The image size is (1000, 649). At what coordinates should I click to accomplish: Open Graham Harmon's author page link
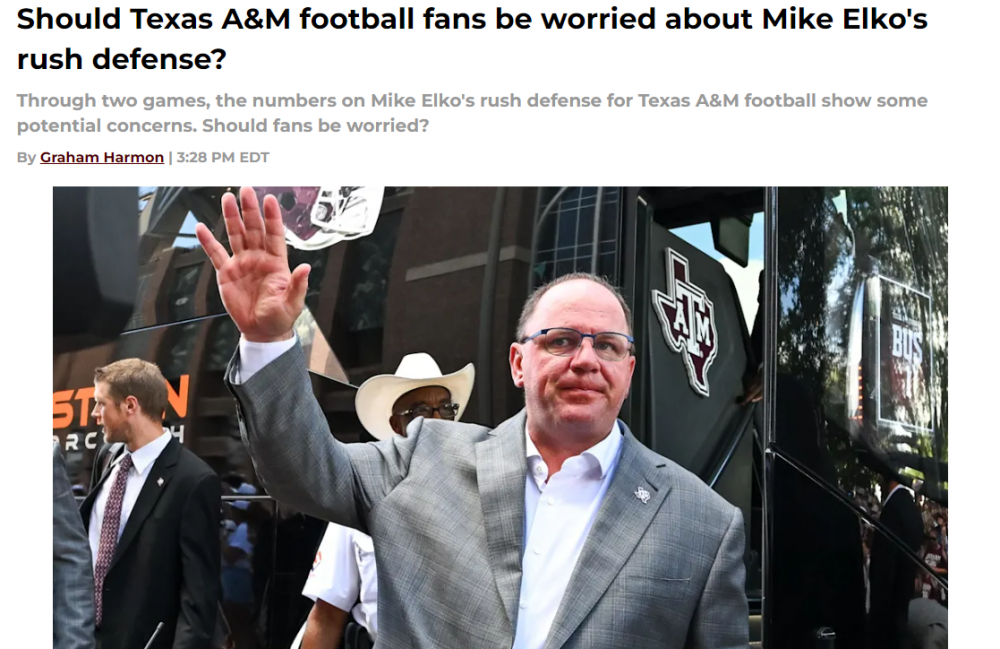(102, 157)
